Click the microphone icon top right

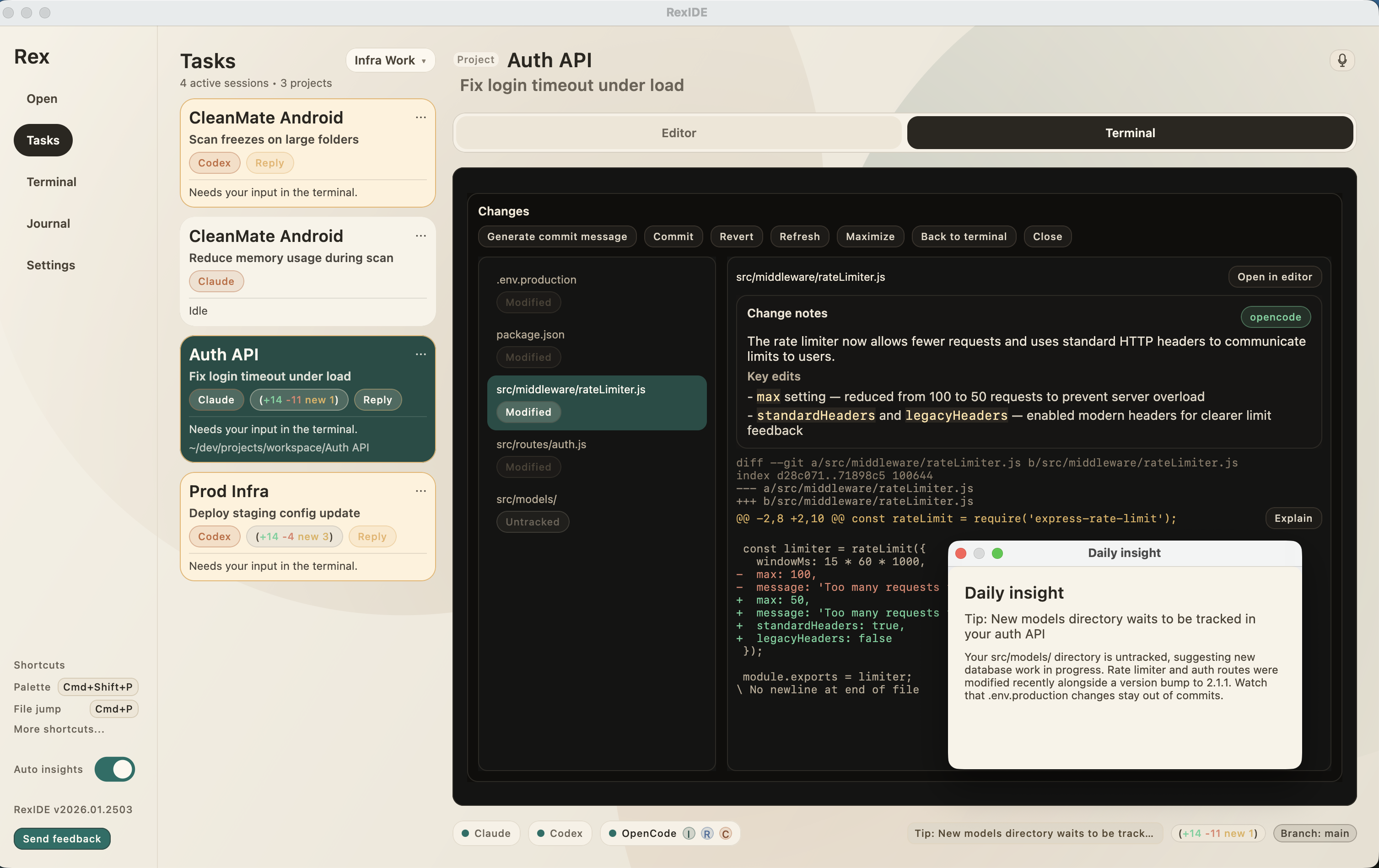1342,60
